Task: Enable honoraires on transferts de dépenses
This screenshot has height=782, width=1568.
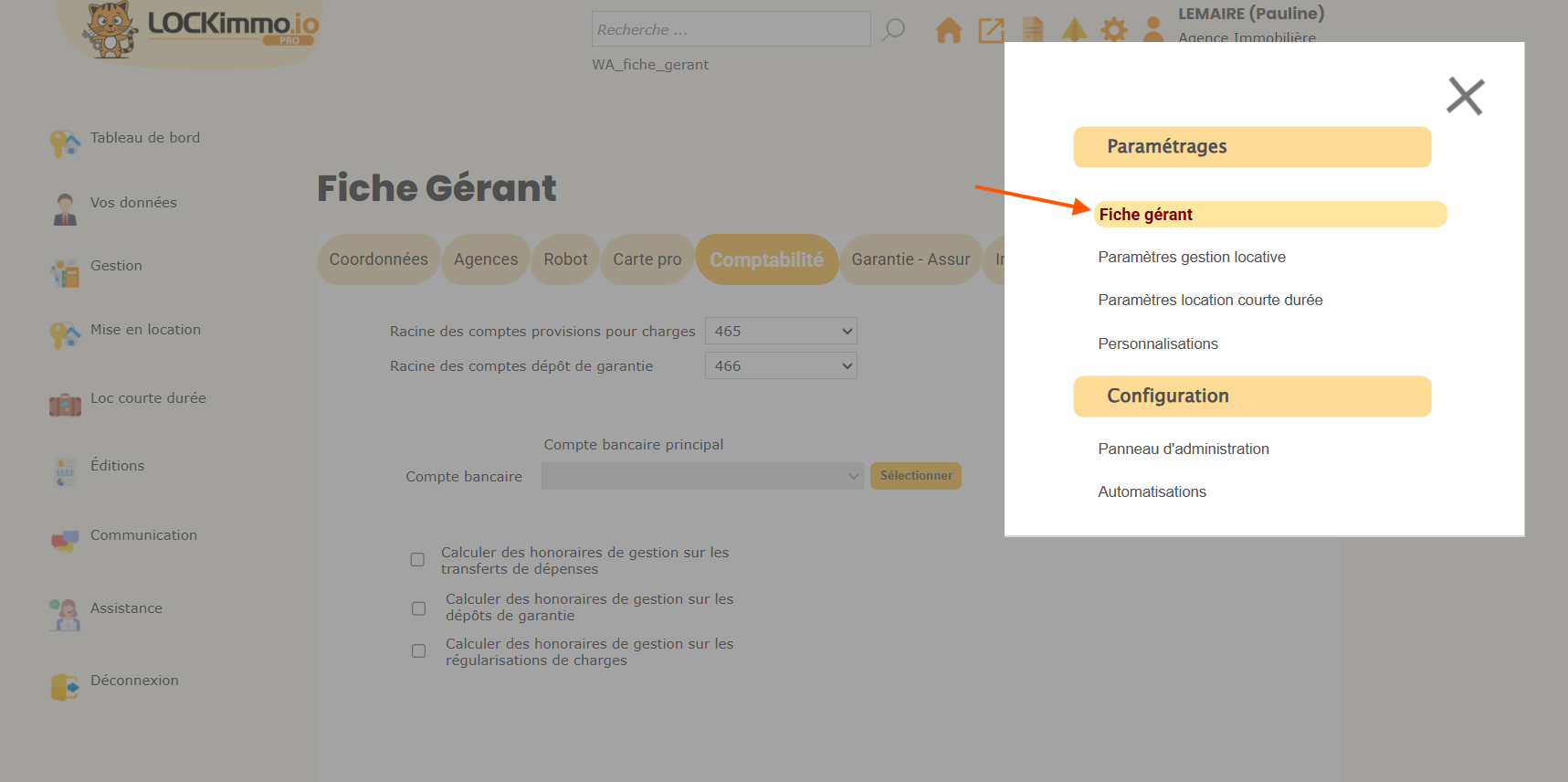Action: coord(417,560)
